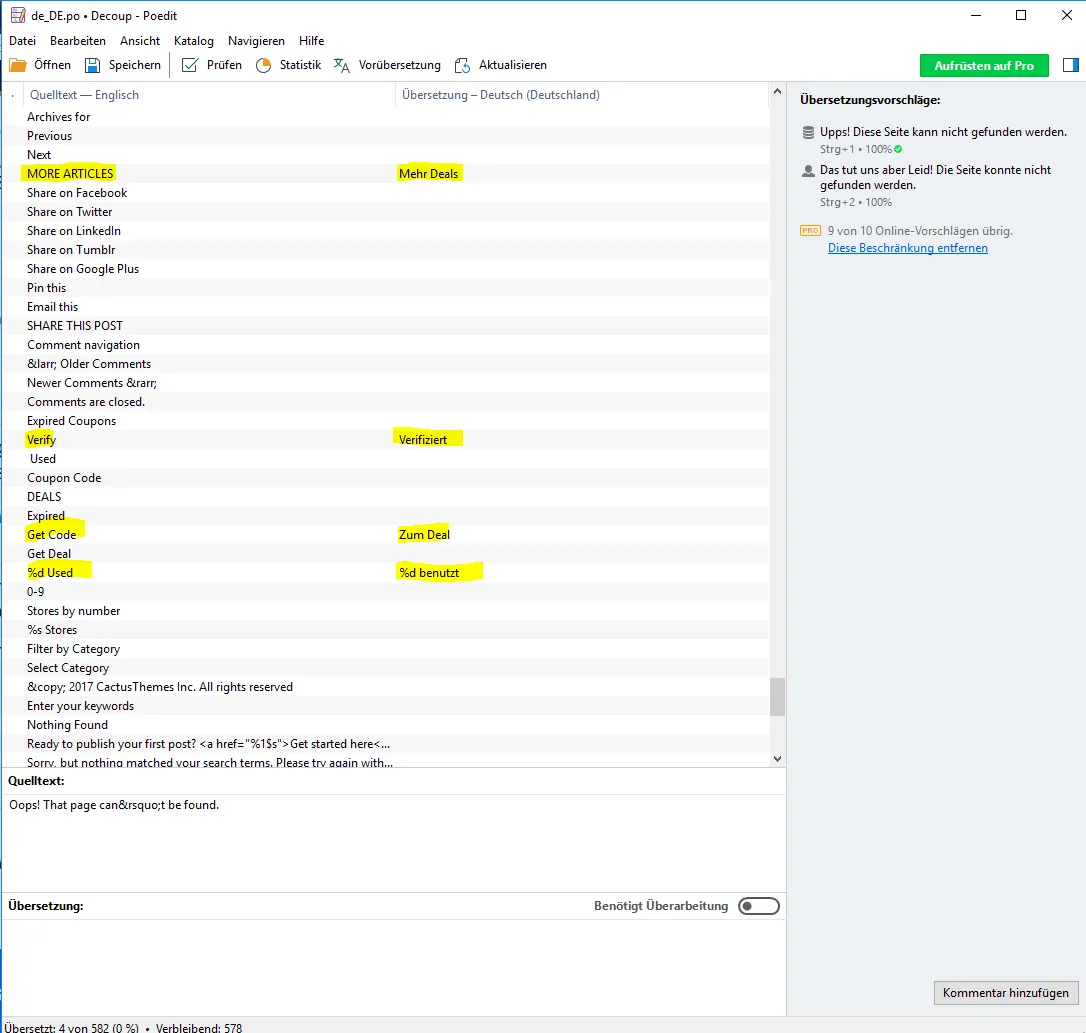Screen dimensions: 1086x1033
Task: Select the 'Share on Google Plus' row
Action: [386, 269]
